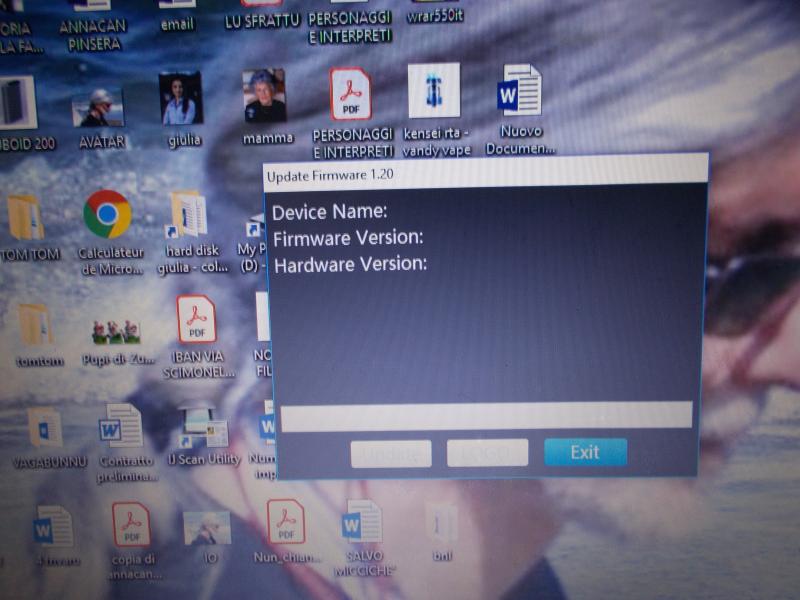Select the lowercase tomtom folder icon

tap(35, 323)
